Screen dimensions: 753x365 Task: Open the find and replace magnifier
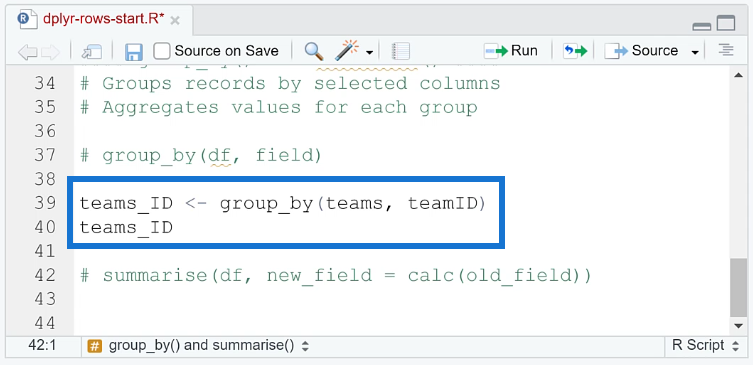[314, 50]
